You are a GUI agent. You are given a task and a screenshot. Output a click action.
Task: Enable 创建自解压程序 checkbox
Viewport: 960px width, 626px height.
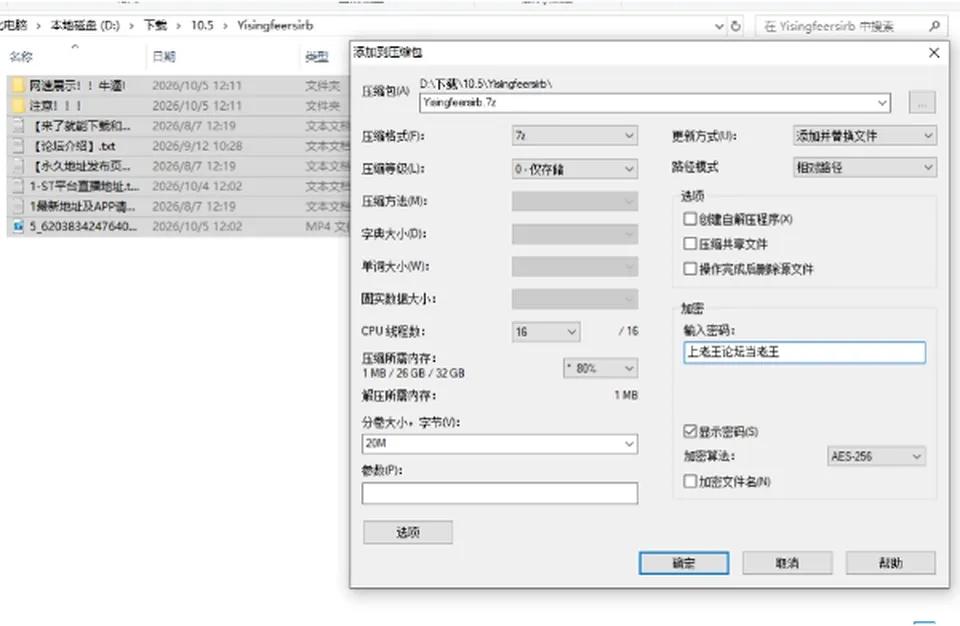pyautogui.click(x=690, y=219)
